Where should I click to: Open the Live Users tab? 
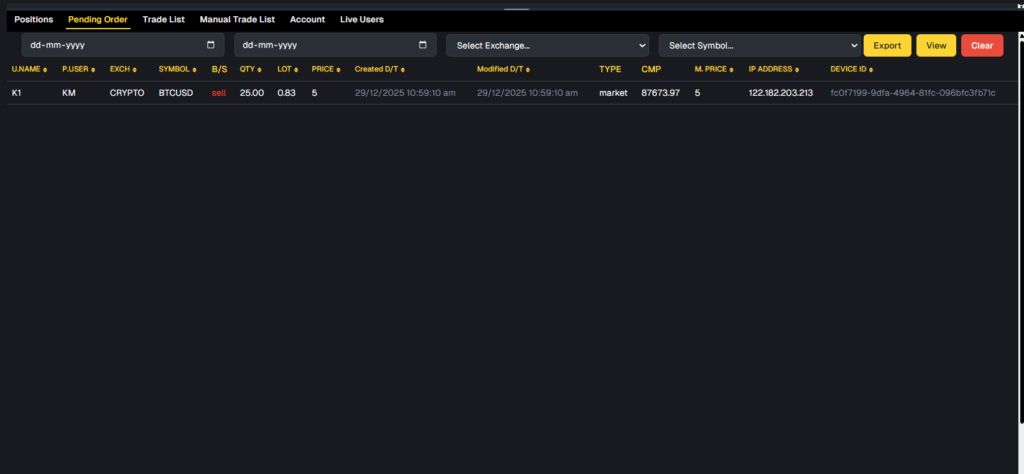coord(361,19)
